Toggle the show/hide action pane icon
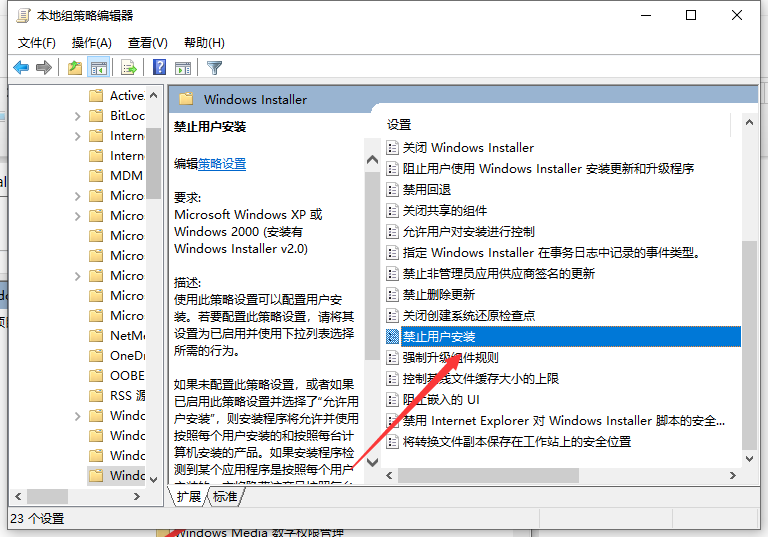 pyautogui.click(x=183, y=68)
